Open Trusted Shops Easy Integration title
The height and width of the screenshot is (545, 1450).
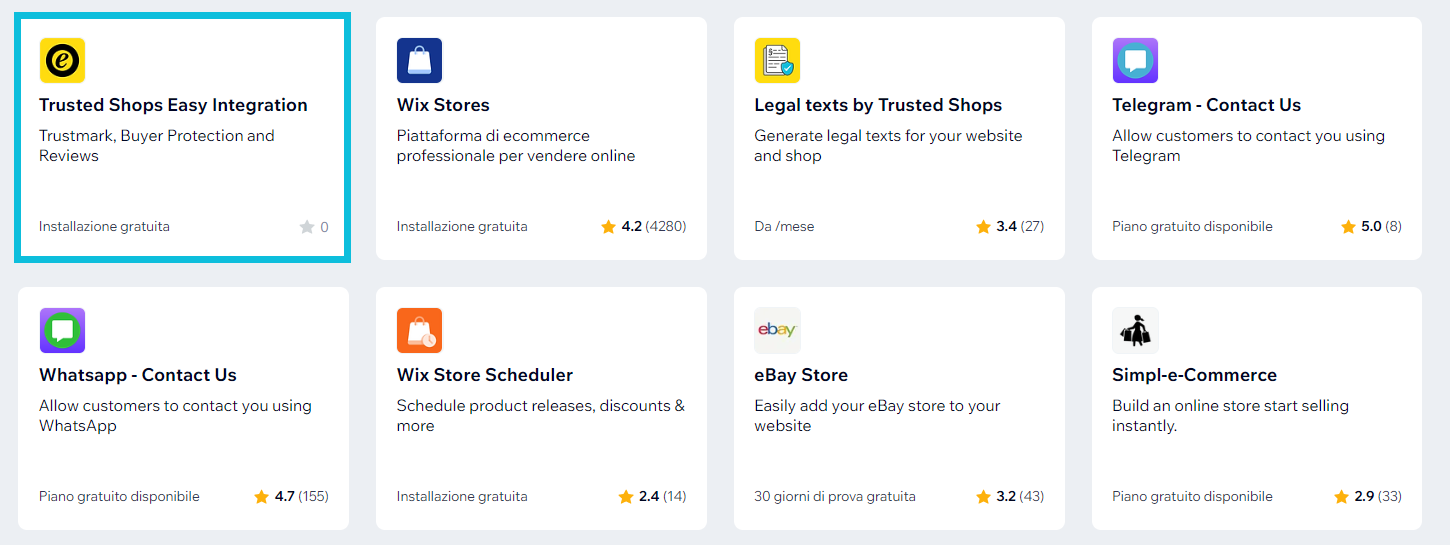(173, 105)
